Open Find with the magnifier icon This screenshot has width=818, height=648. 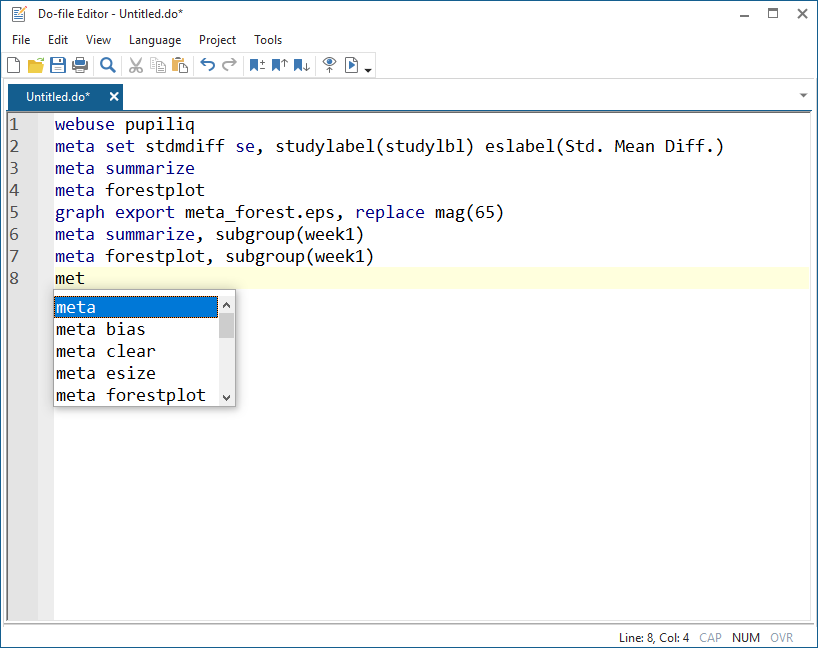pos(108,65)
